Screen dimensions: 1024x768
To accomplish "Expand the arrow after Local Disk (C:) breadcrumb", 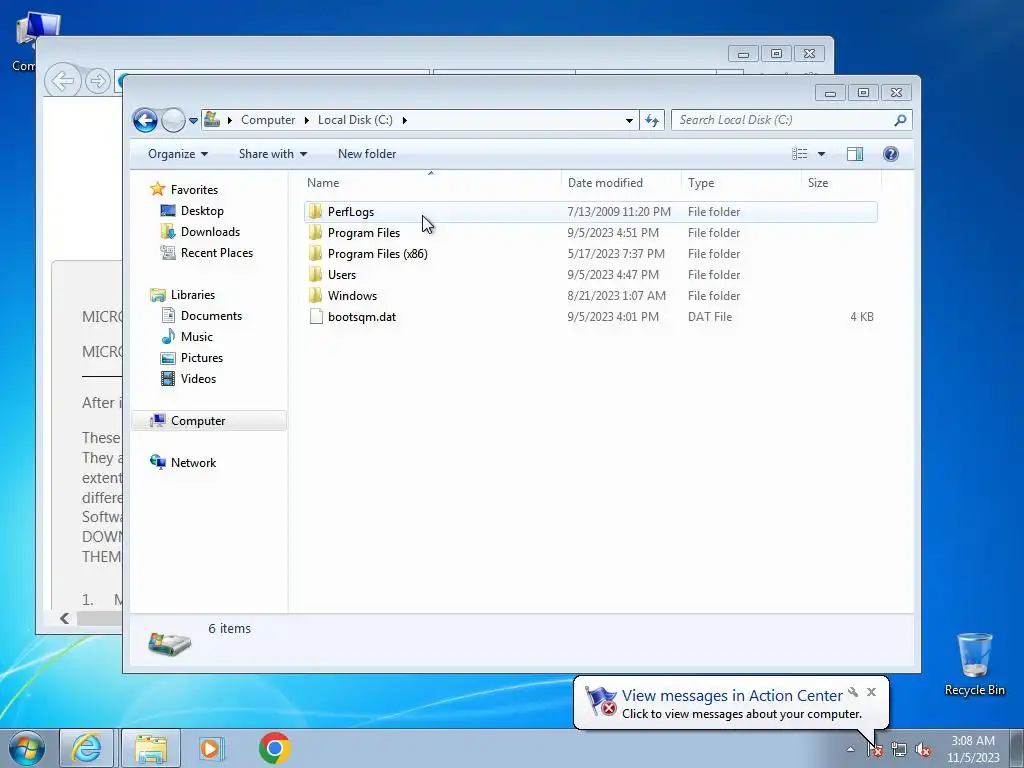I will [x=405, y=120].
